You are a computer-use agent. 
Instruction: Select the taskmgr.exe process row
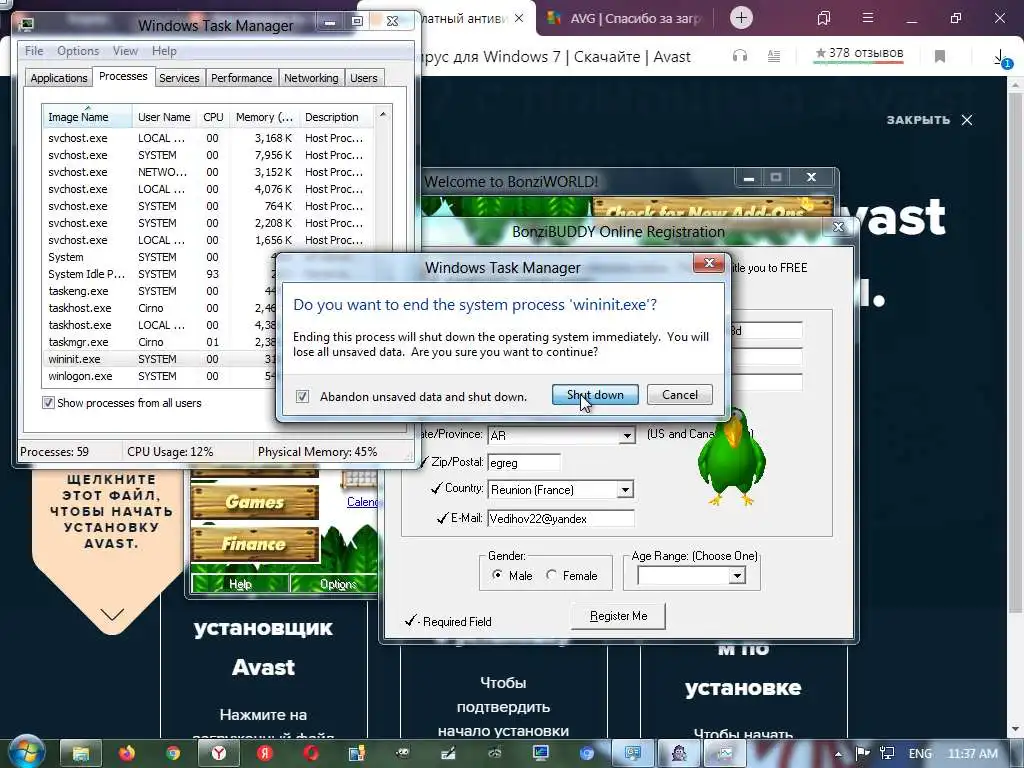tap(160, 342)
